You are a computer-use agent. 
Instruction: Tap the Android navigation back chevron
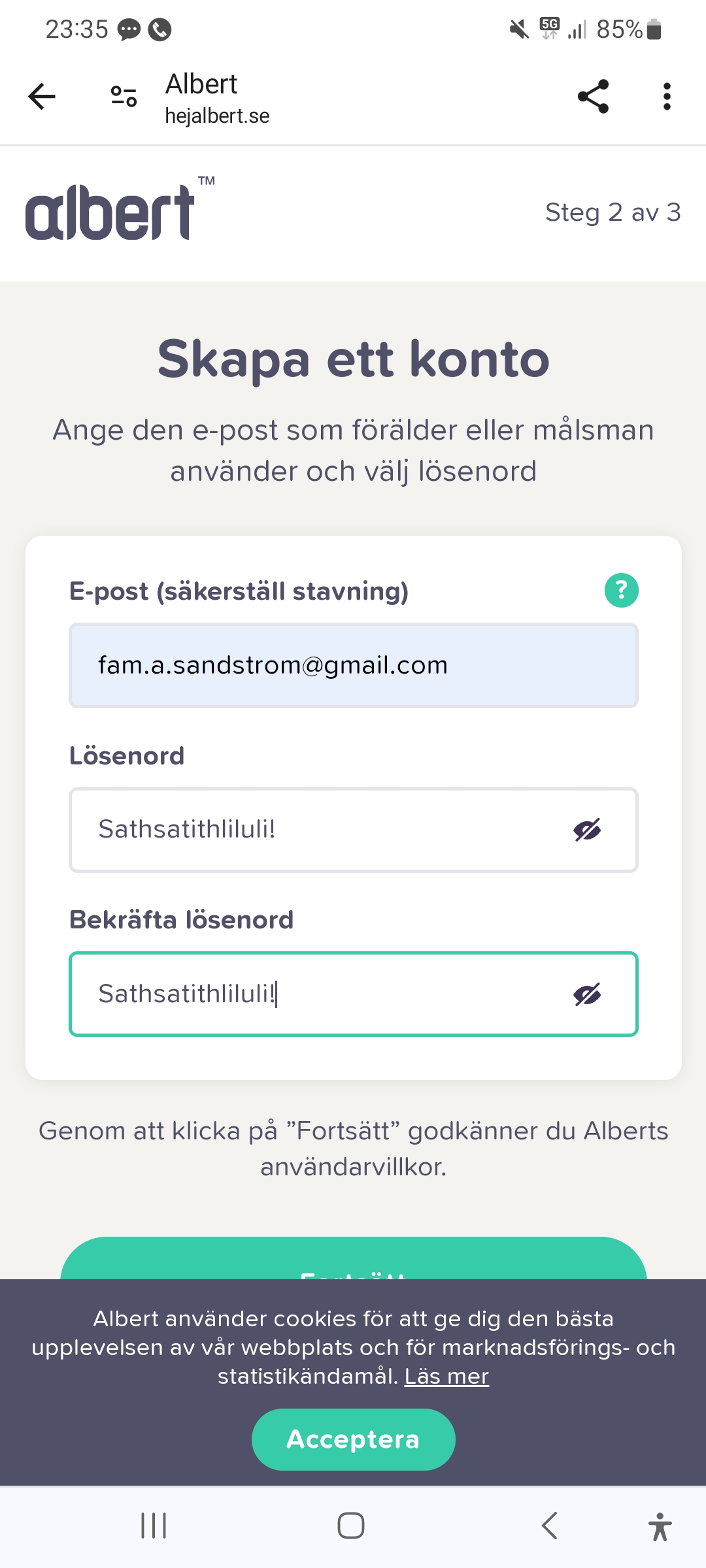click(x=550, y=1526)
